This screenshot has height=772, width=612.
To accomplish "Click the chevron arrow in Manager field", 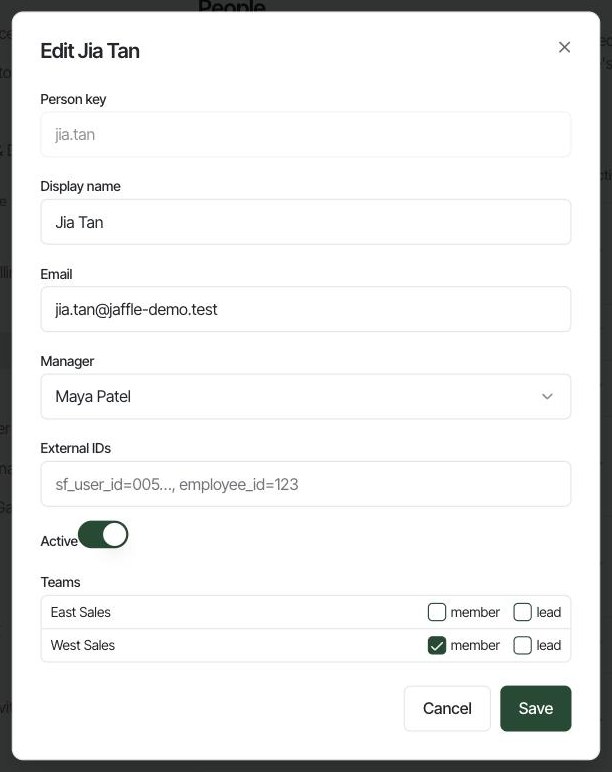I will tap(547, 396).
